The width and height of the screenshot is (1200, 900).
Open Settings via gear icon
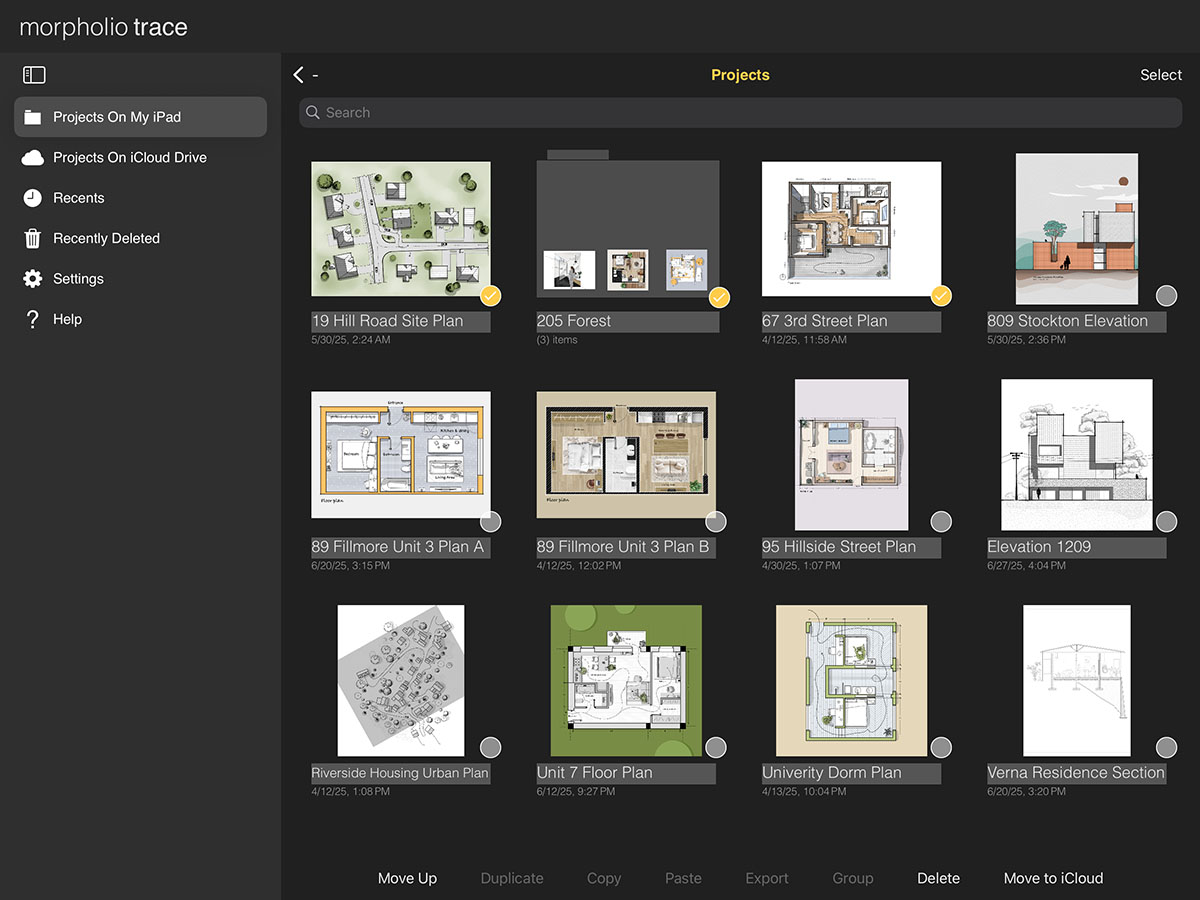tap(33, 279)
